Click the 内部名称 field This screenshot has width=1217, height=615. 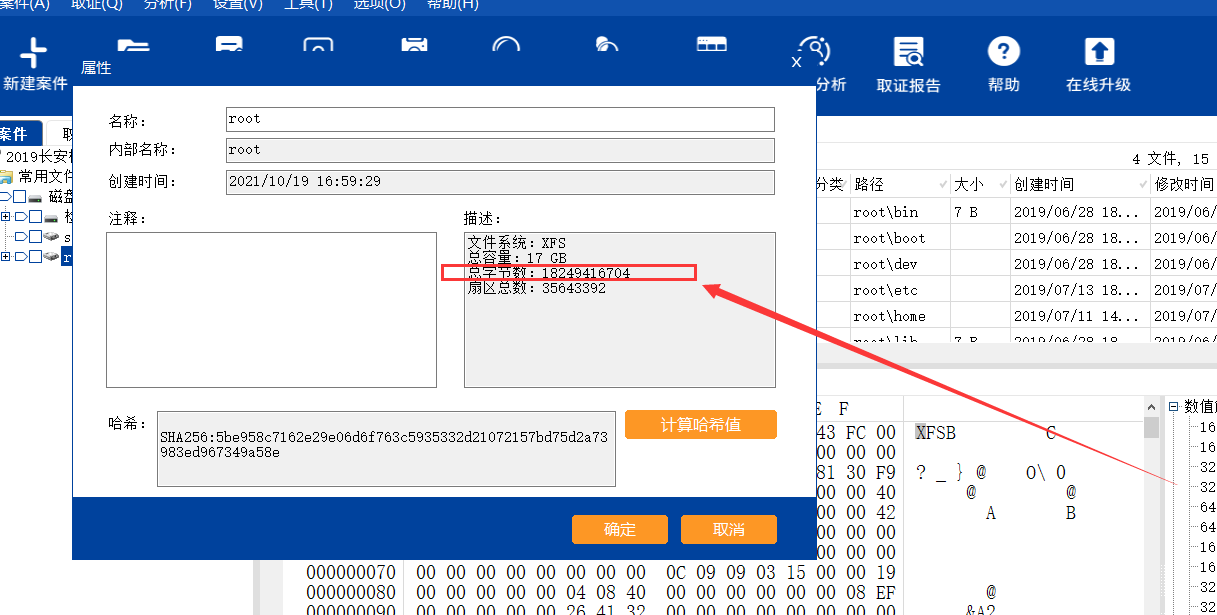(x=500, y=150)
